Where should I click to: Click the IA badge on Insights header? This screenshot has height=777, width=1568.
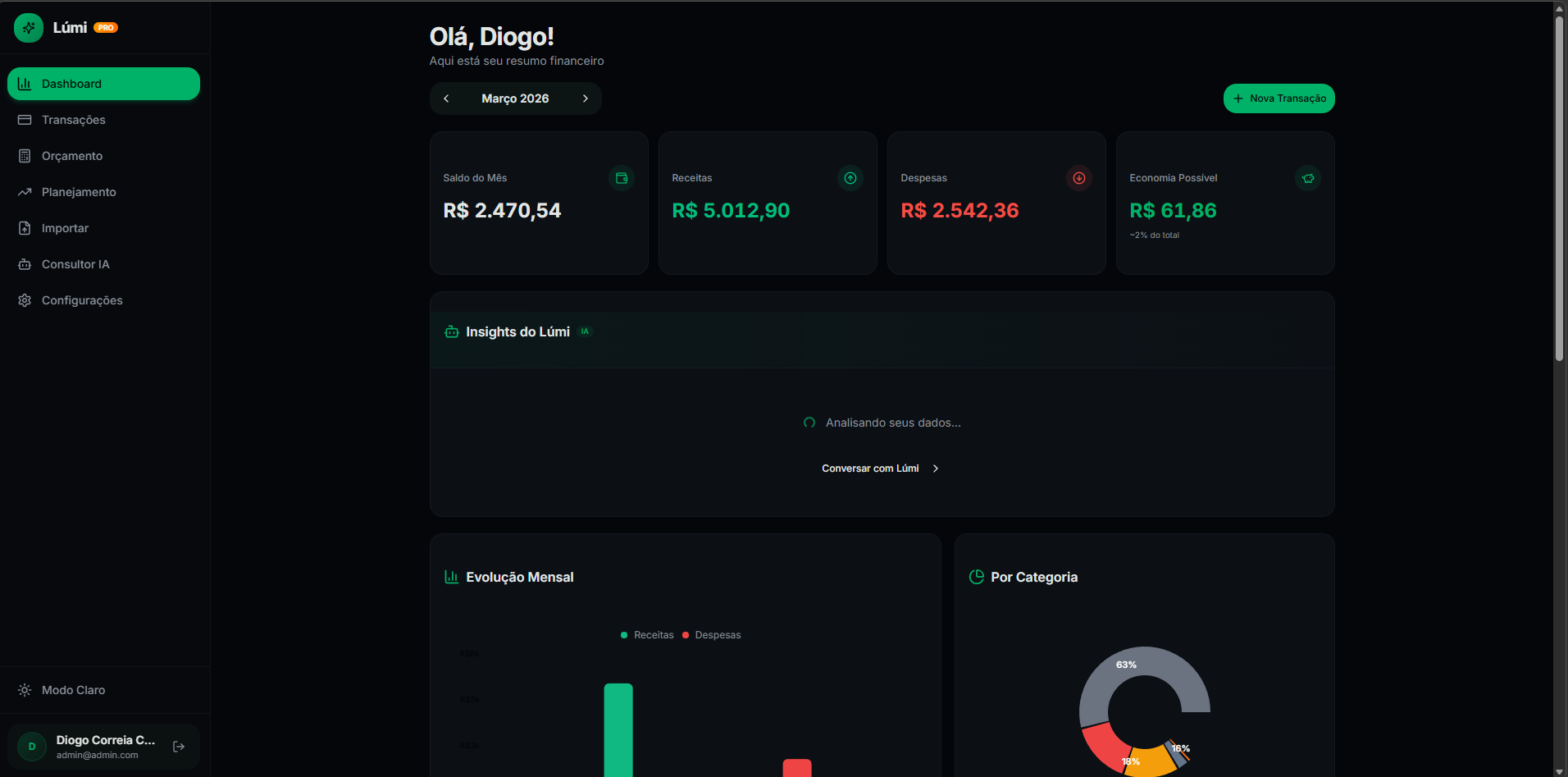point(585,331)
